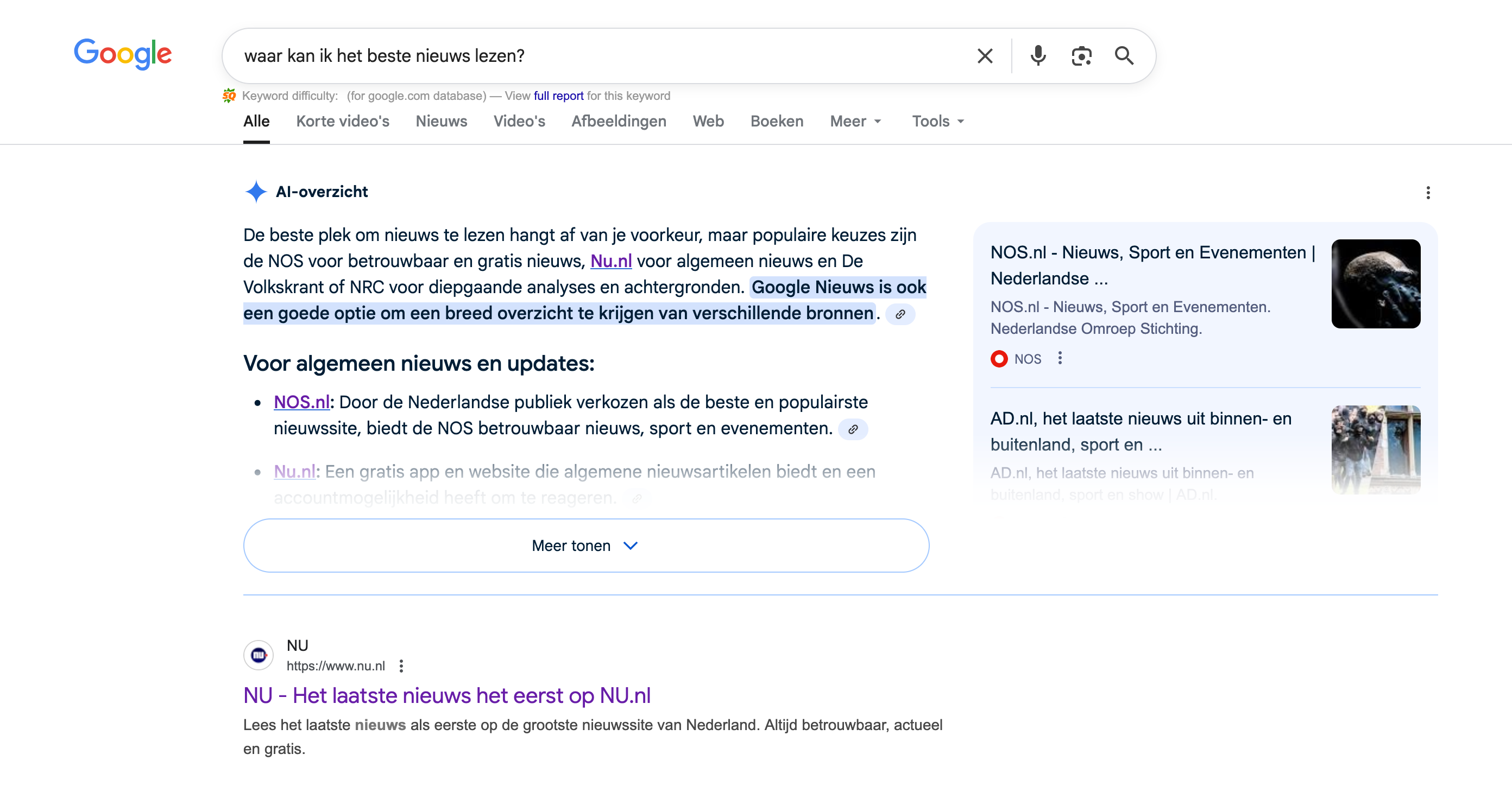This screenshot has width=1512, height=786.
Task: Switch to the Nieuws tab
Action: pyautogui.click(x=441, y=122)
